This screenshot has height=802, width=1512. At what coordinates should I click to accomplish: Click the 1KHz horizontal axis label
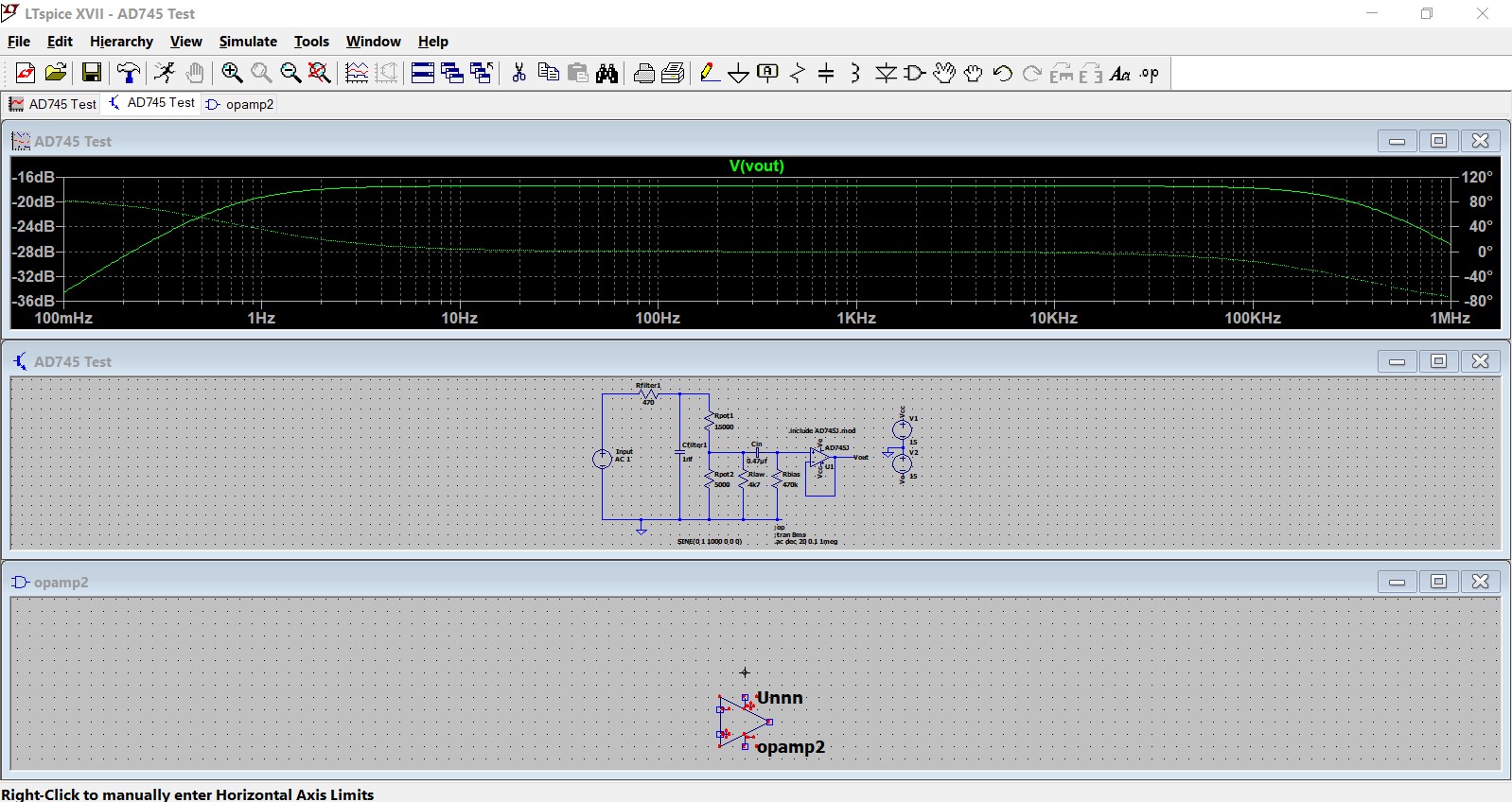(856, 318)
